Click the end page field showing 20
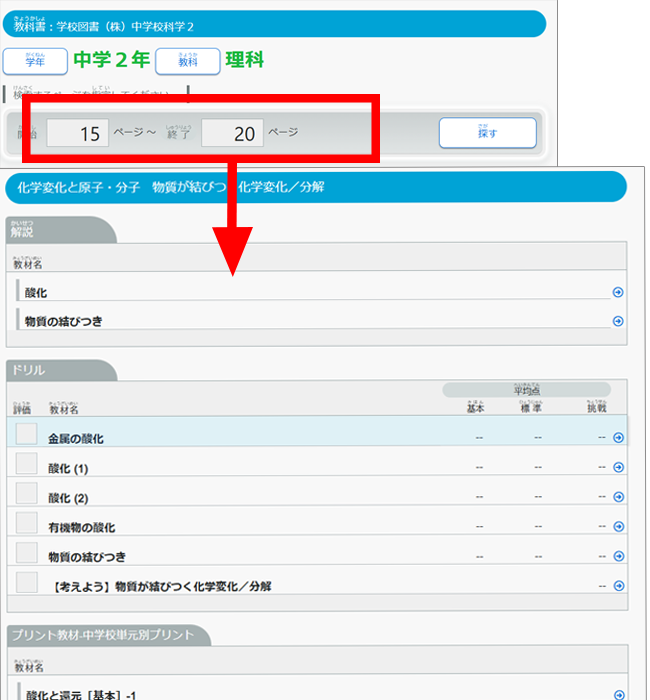Screen dimensions: 650x700 [x=233, y=133]
